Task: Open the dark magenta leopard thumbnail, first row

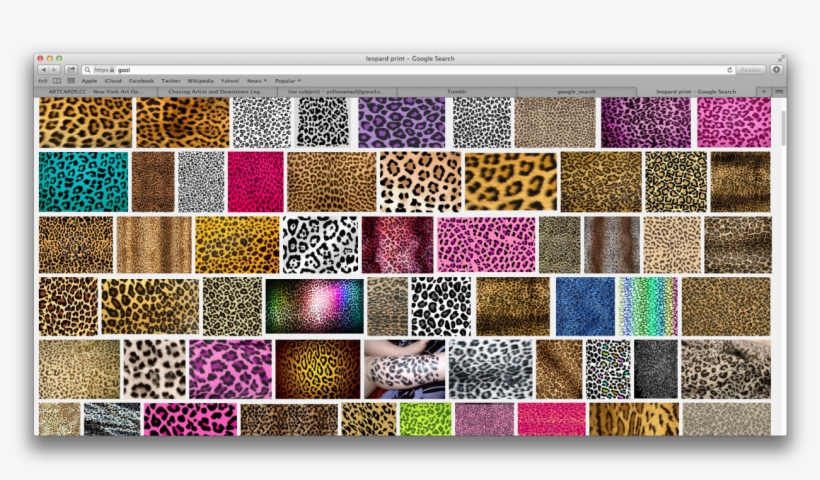Action: click(646, 122)
